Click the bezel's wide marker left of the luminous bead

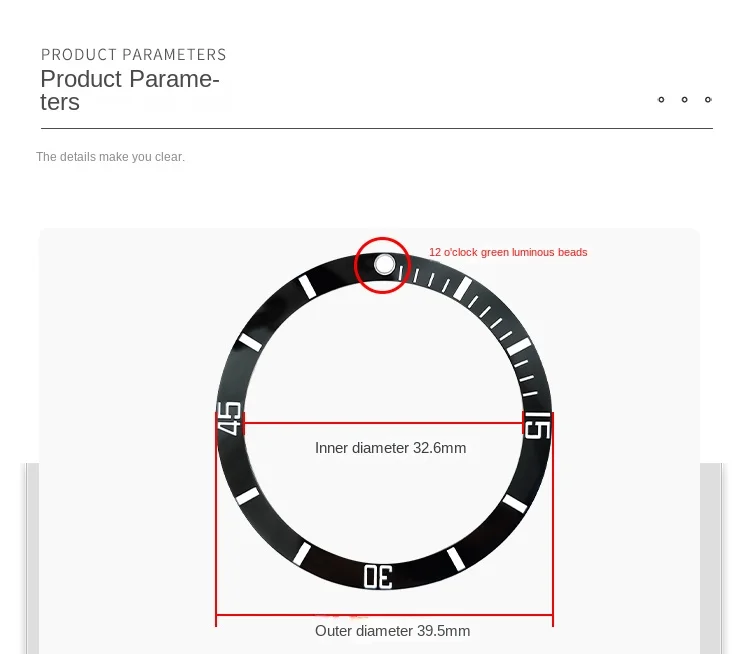(307, 287)
